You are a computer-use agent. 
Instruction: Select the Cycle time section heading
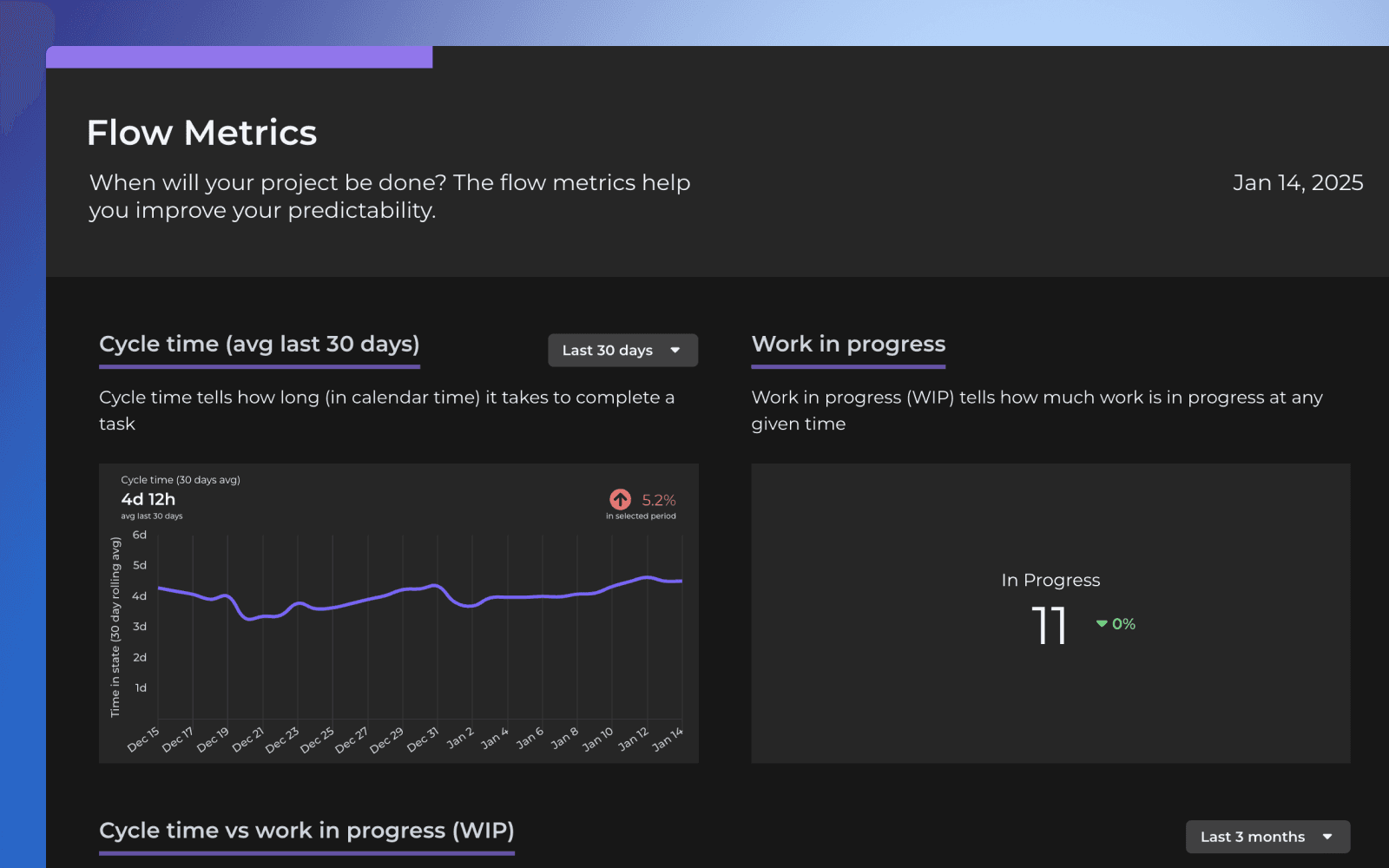[260, 344]
